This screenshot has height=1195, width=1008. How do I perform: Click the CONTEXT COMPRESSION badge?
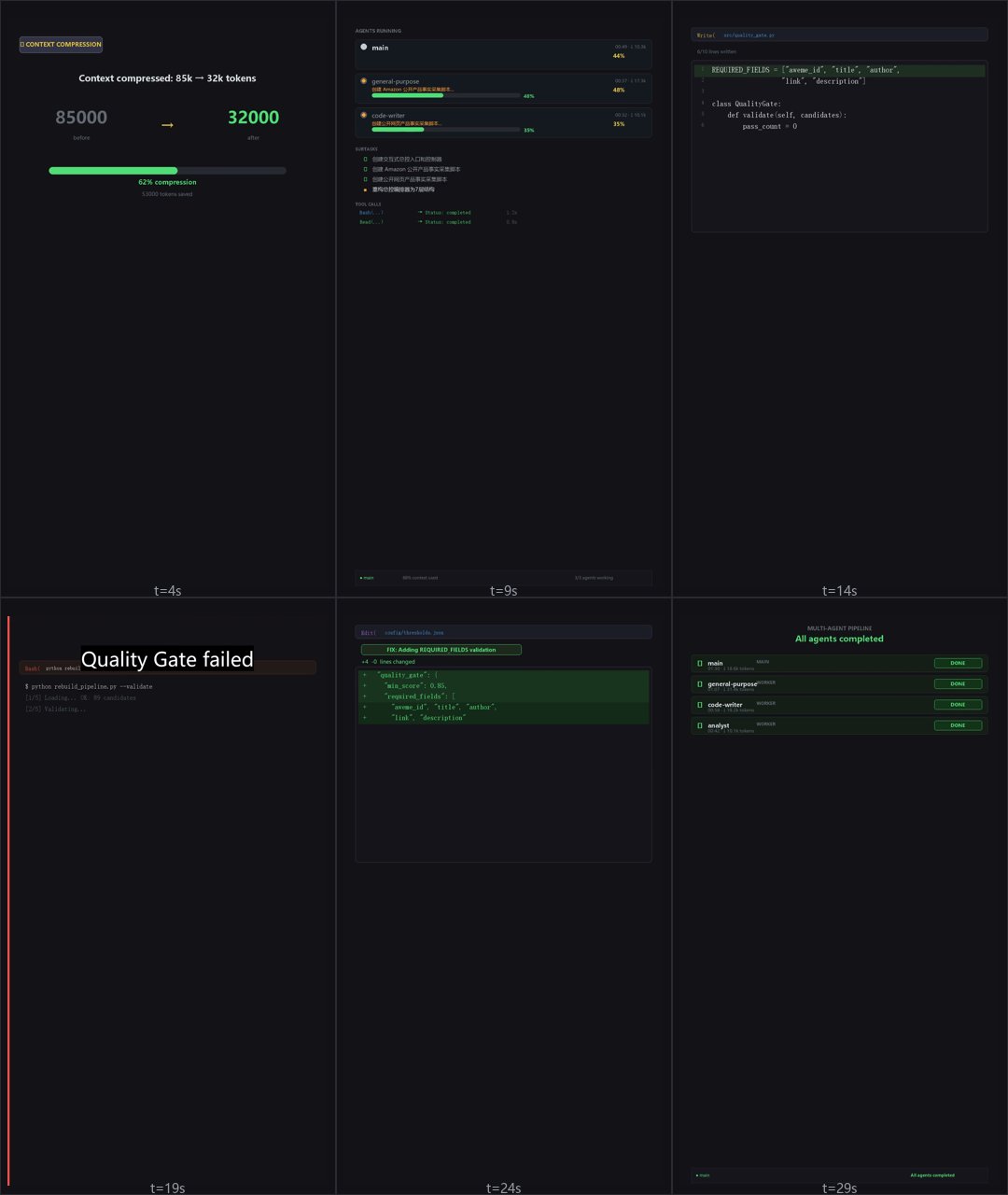pos(61,44)
